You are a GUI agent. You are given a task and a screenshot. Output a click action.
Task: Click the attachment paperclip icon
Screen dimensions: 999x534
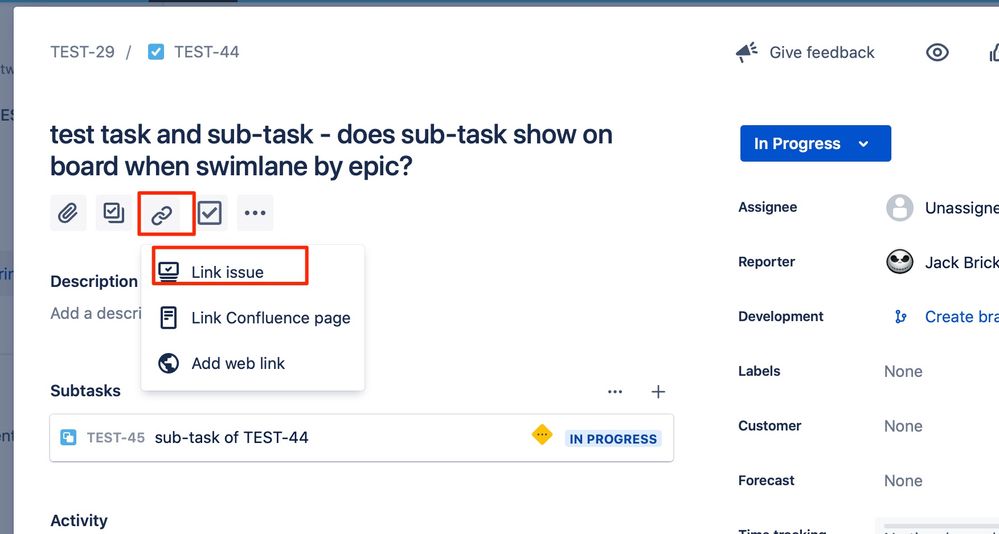click(x=68, y=213)
